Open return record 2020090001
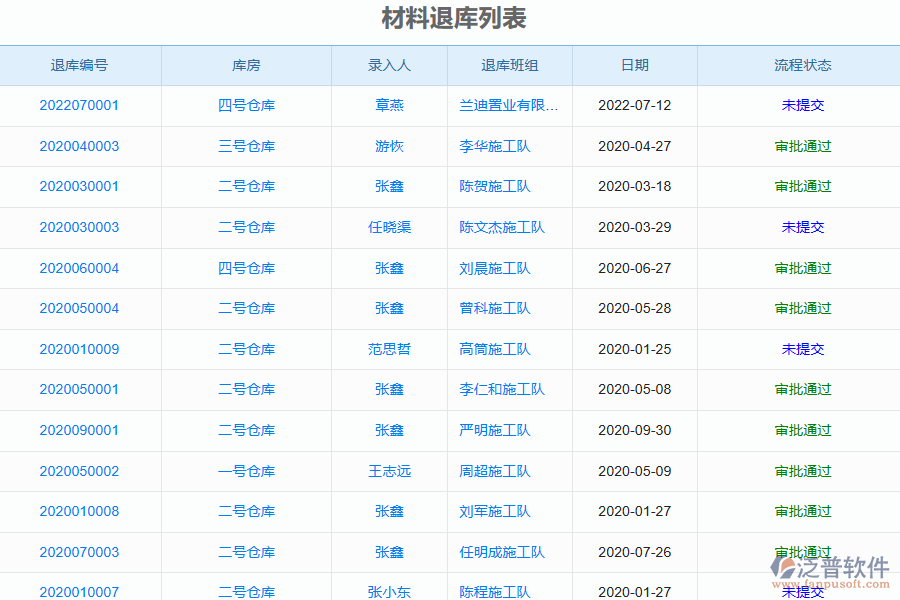The width and height of the screenshot is (900, 600). [81, 430]
